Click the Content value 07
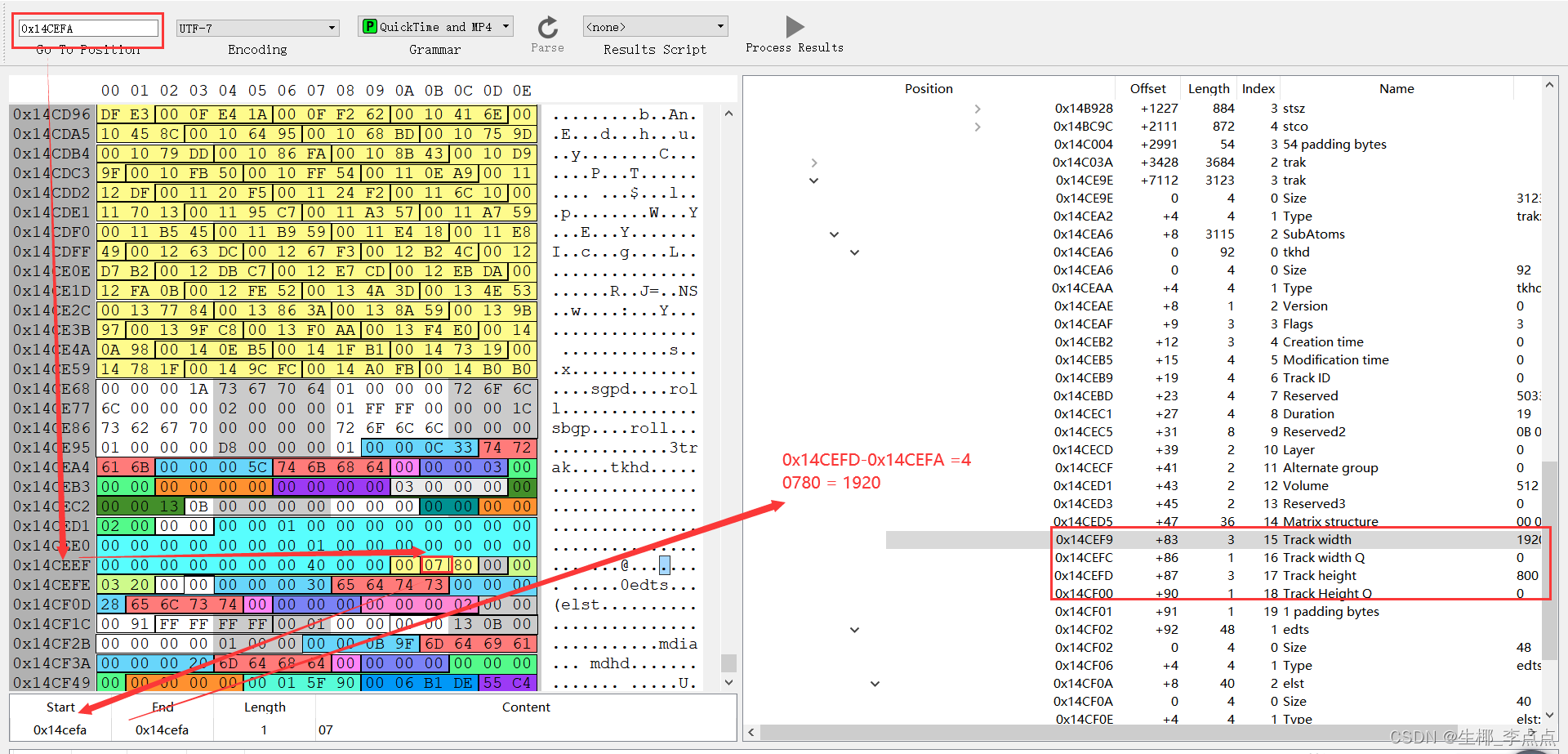The height and width of the screenshot is (754, 1568). 326,729
